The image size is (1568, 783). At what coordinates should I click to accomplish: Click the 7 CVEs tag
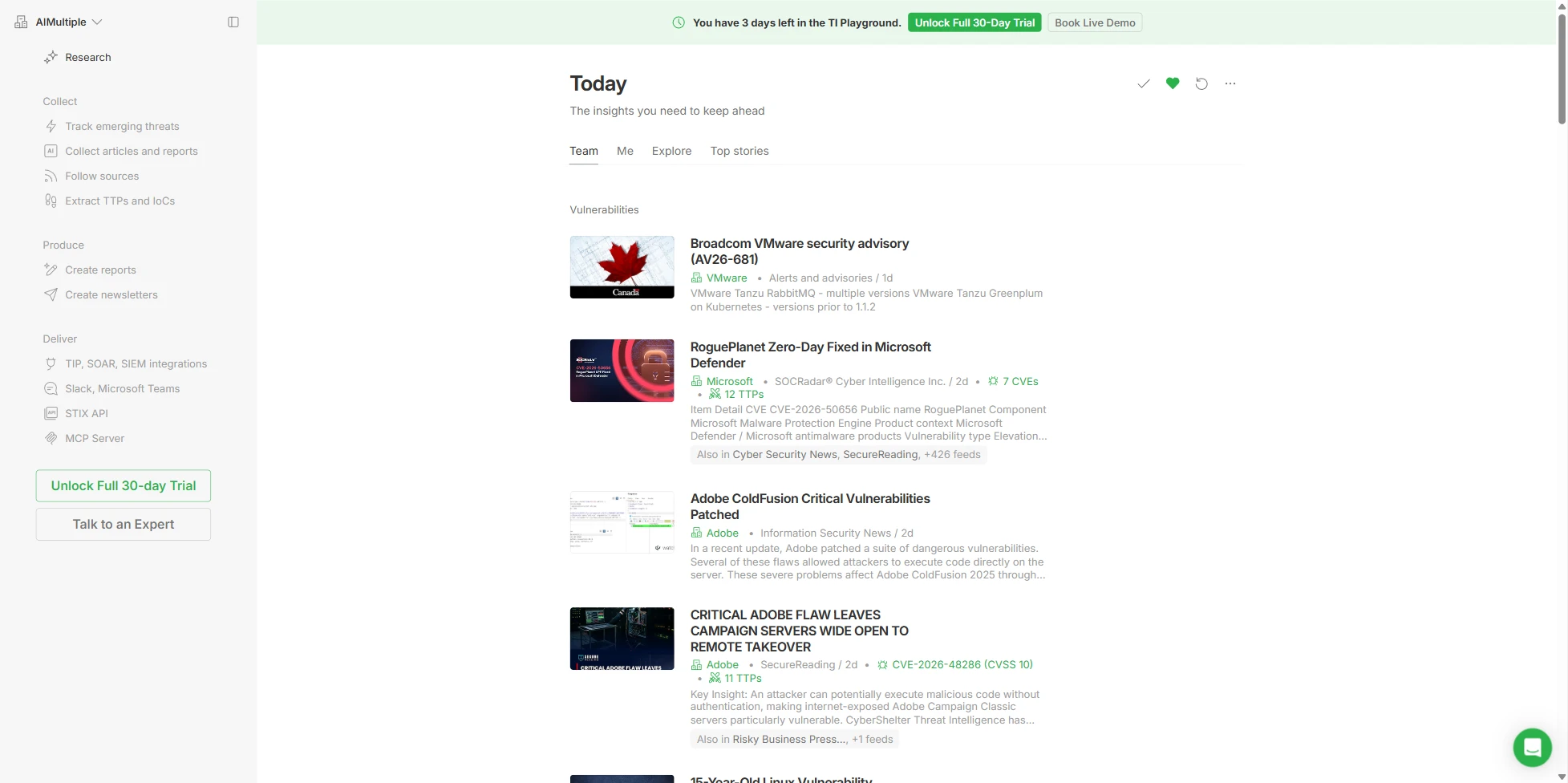pyautogui.click(x=1020, y=381)
